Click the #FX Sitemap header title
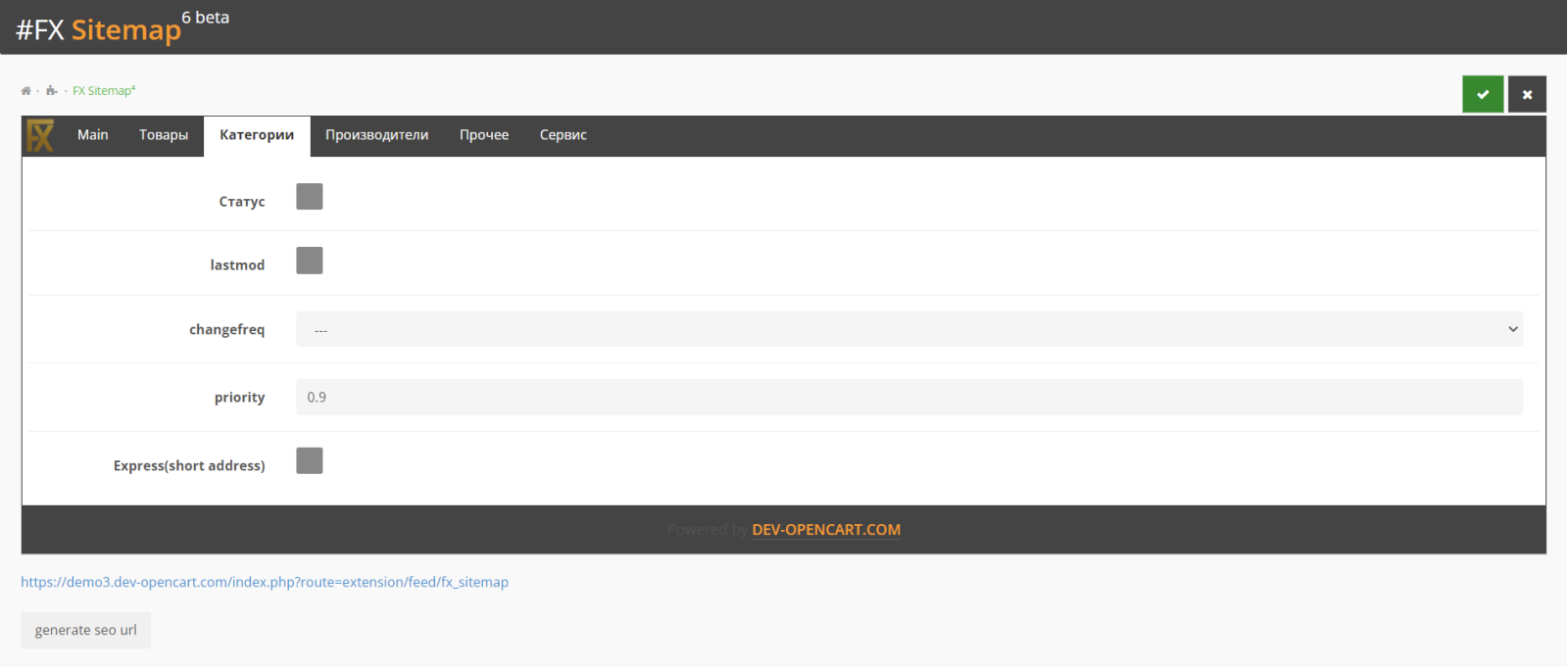 [x=99, y=29]
